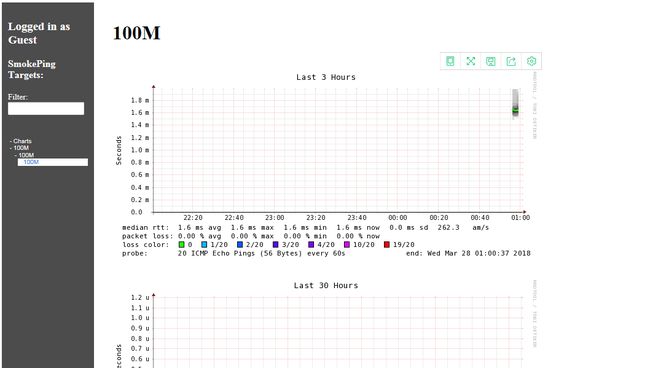
Task: Select the top-level 100M tree entry
Action: pos(21,148)
